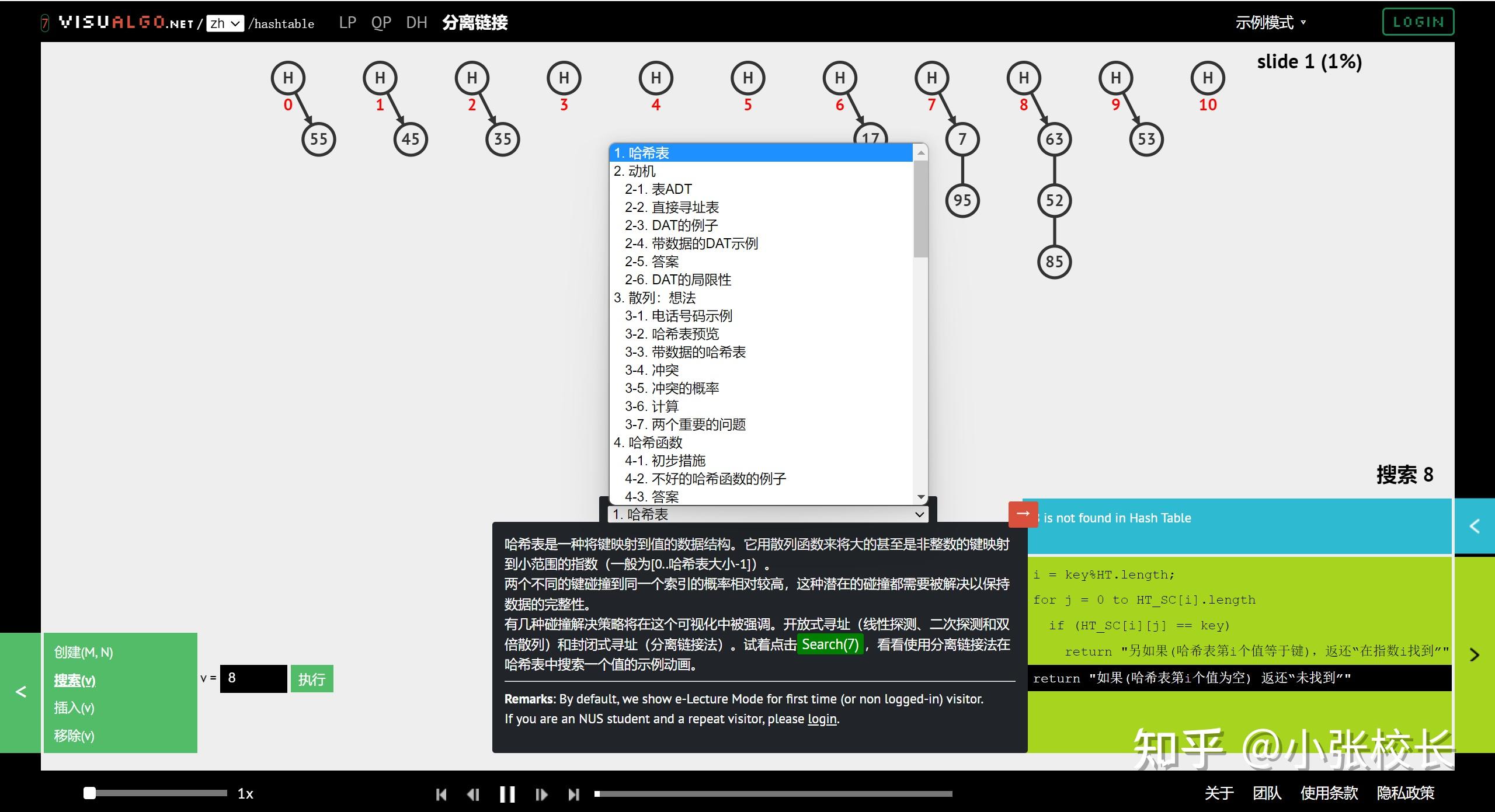Screen dimensions: 1495x812
Task: Skip to the beginning of the animation
Action: click(441, 794)
